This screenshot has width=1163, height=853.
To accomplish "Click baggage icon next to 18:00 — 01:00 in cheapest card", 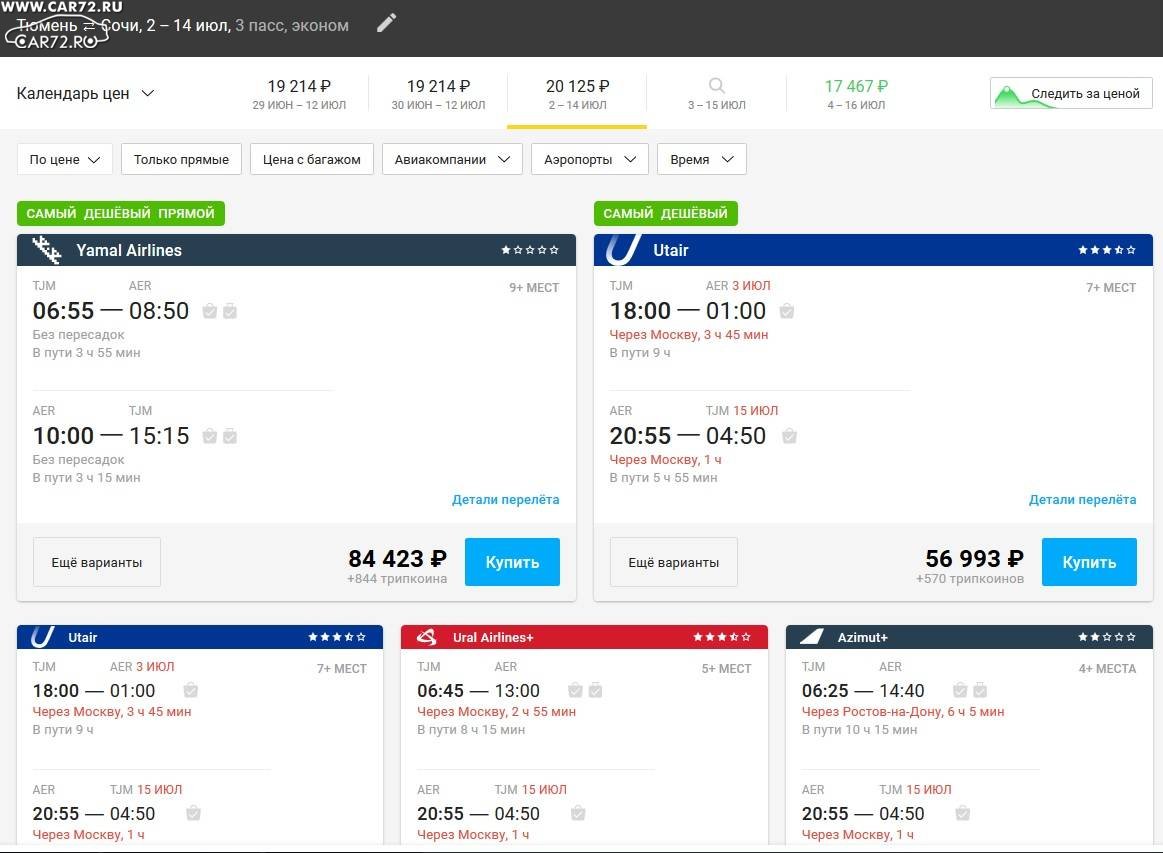I will (787, 311).
